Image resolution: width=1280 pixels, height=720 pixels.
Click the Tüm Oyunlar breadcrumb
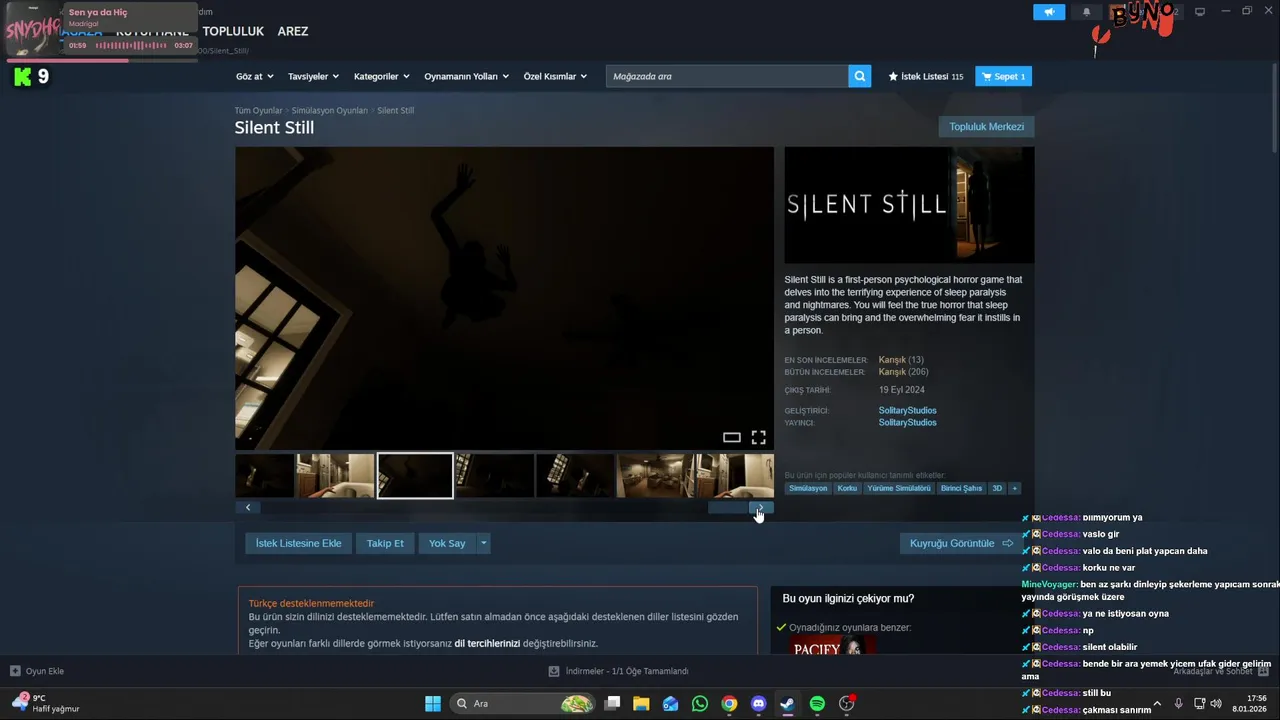tap(258, 110)
